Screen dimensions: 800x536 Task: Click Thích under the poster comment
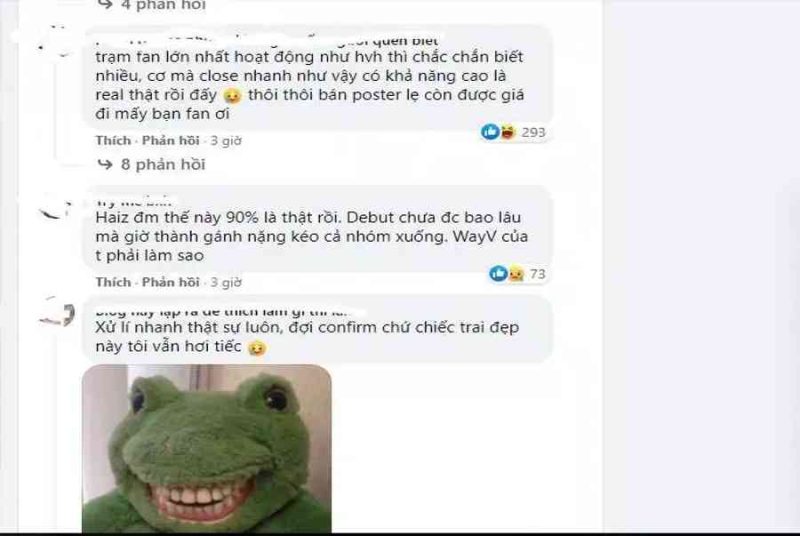click(113, 140)
